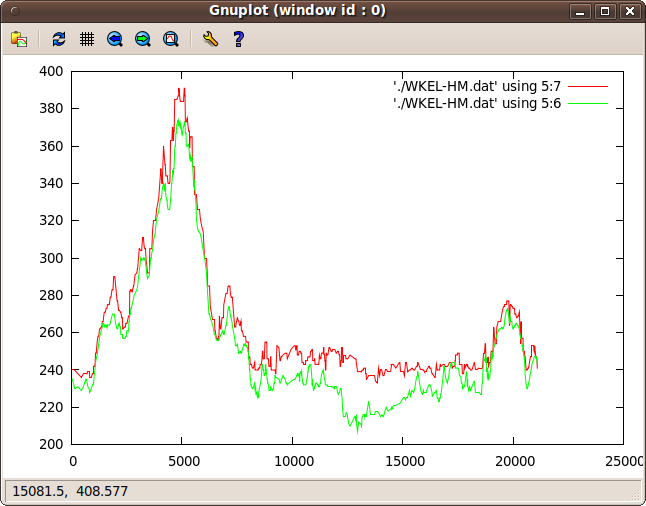Click the red legend line sample

[x=588, y=87]
